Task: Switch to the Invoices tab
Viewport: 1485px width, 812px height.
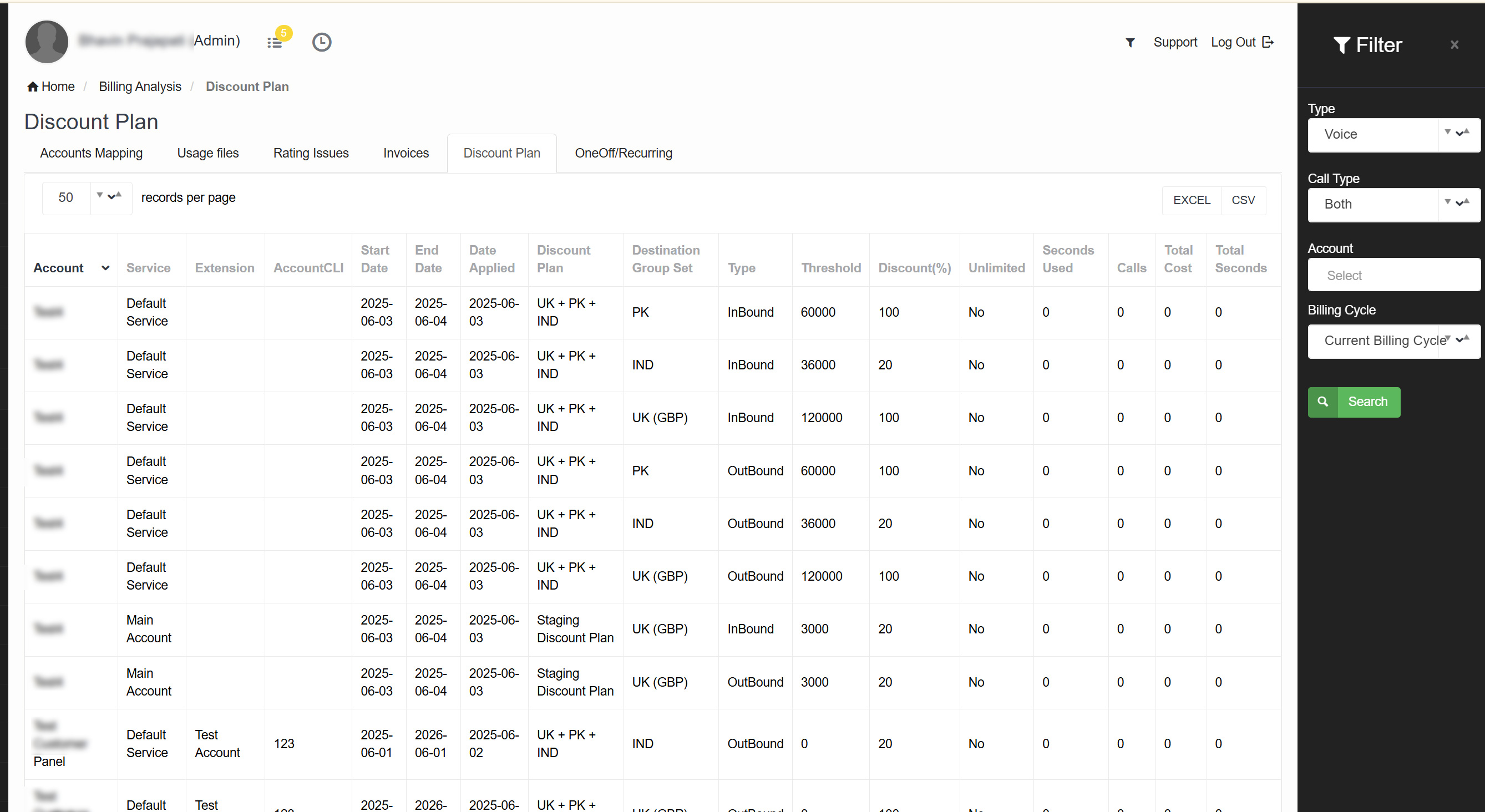Action: click(x=406, y=153)
